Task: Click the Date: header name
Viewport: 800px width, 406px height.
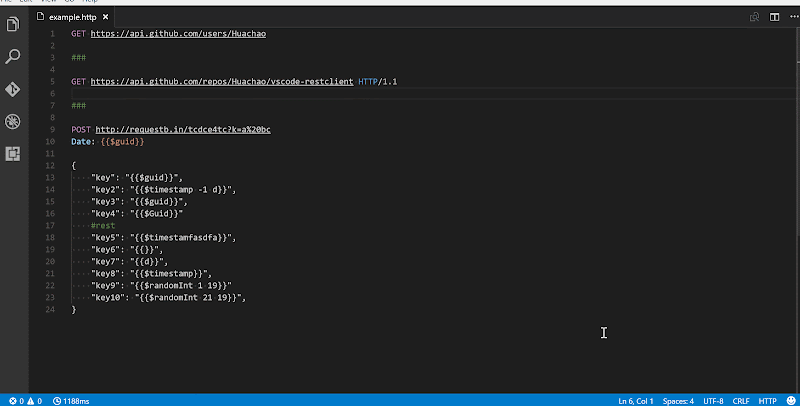Action: click(83, 141)
